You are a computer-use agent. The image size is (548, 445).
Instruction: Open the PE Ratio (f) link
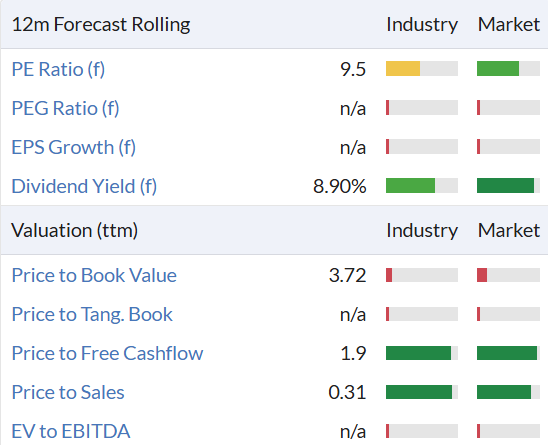point(58,69)
